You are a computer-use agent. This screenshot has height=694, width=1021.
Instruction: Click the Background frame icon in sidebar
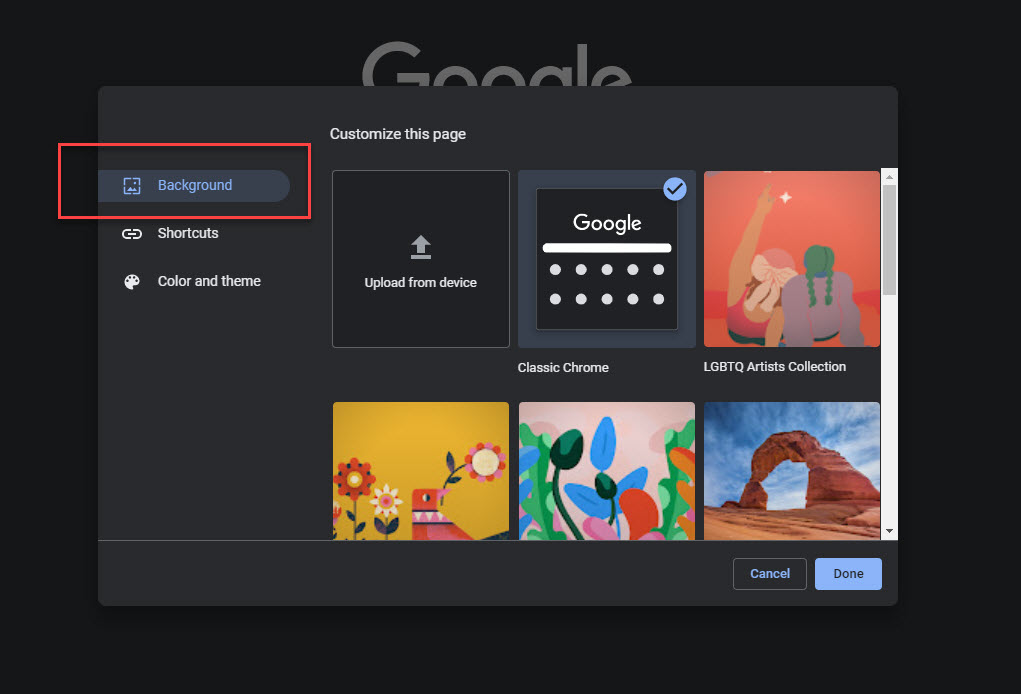click(131, 185)
